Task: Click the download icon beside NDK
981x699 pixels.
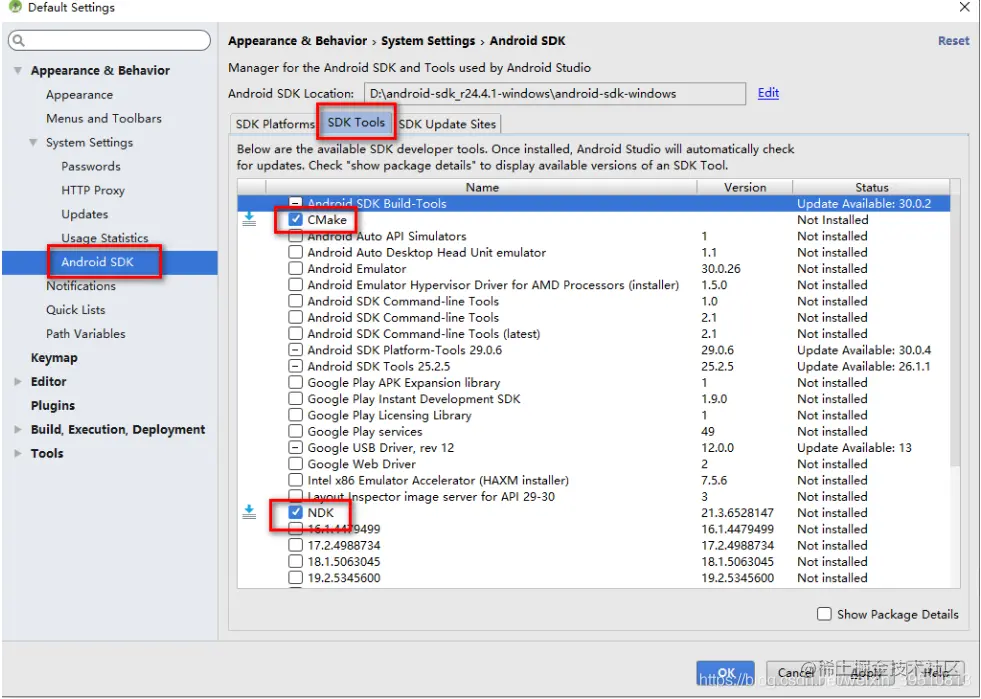Action: (249, 512)
